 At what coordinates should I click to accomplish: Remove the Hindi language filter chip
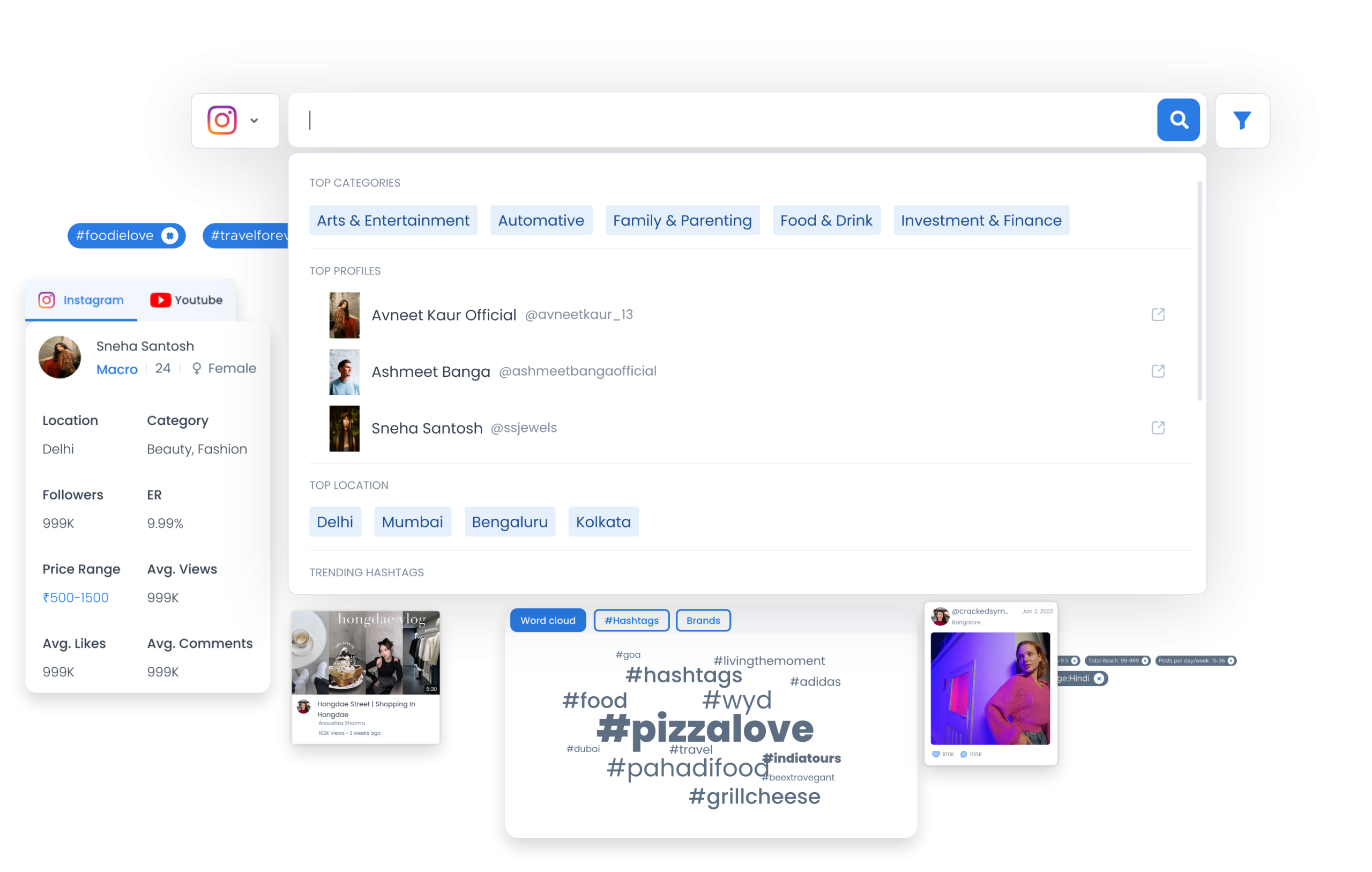[1099, 679]
